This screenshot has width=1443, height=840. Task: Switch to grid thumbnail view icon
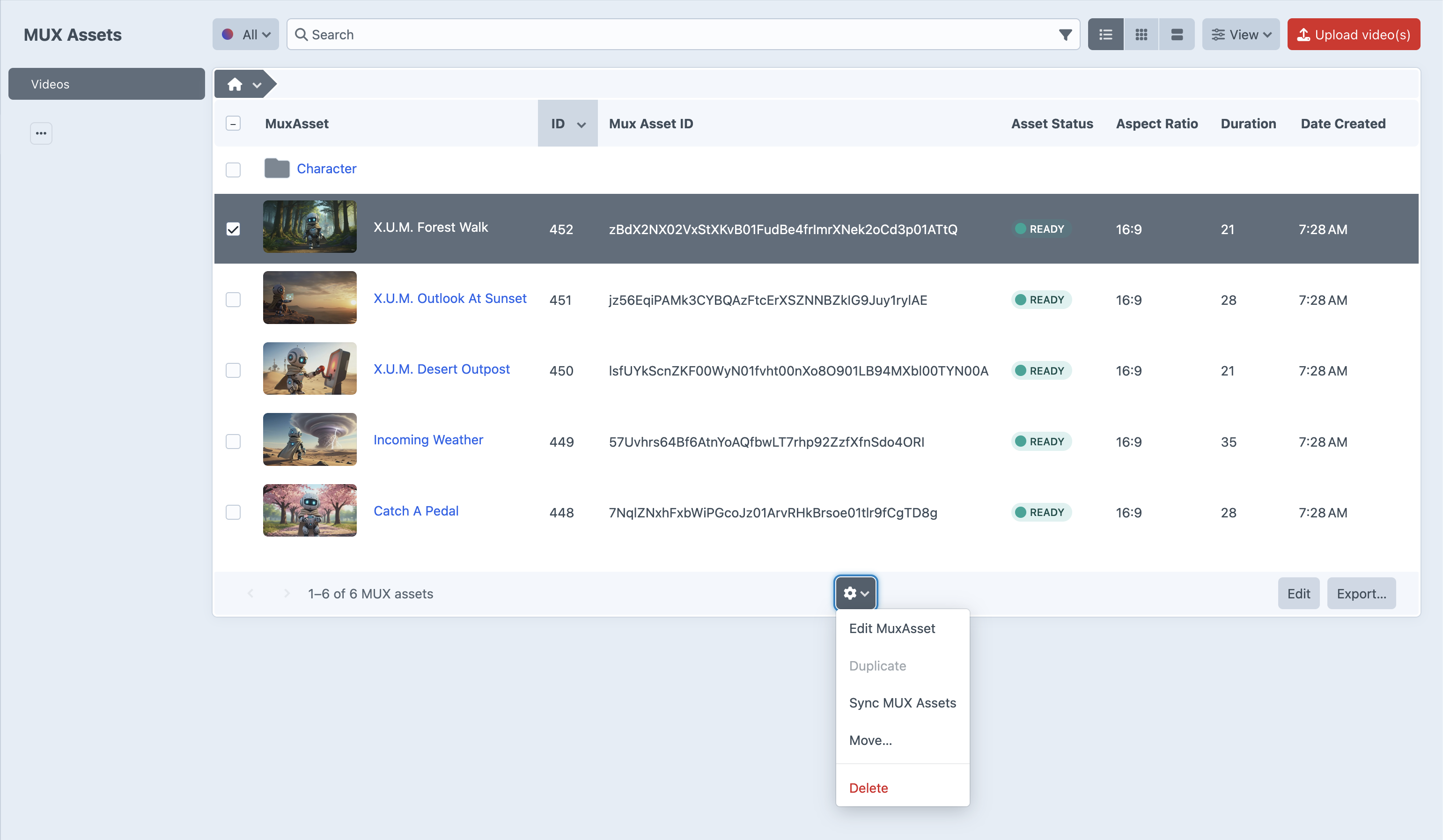1141,34
